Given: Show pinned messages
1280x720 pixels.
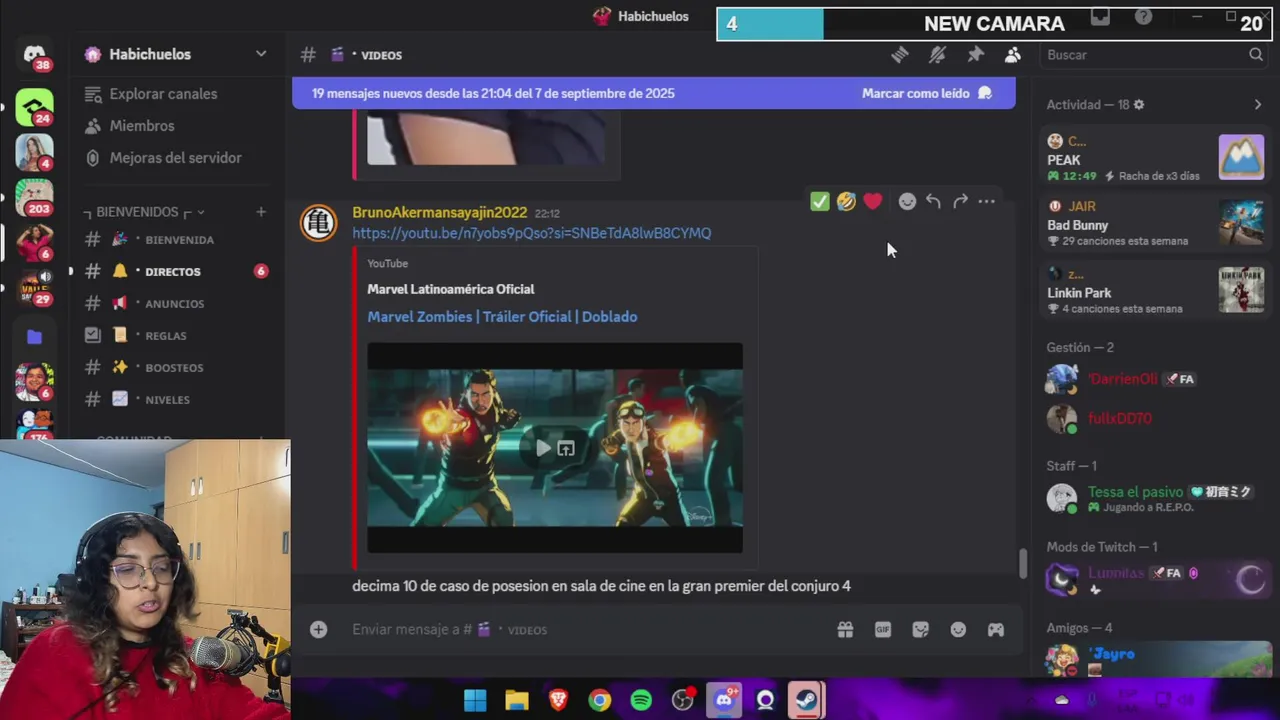Looking at the screenshot, I should point(975,55).
